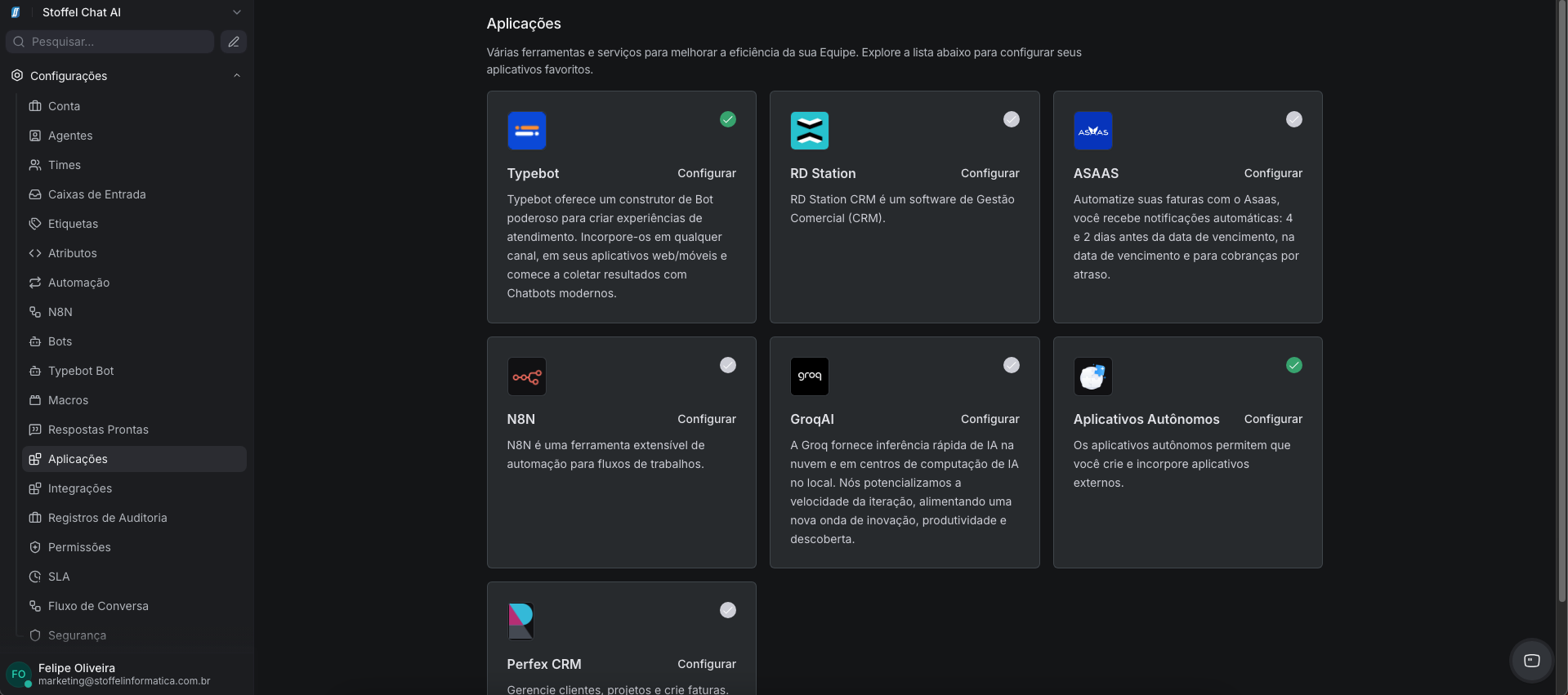The image size is (1568, 695).
Task: Click the Aplicativos Autônomos logo icon
Action: [x=1093, y=376]
